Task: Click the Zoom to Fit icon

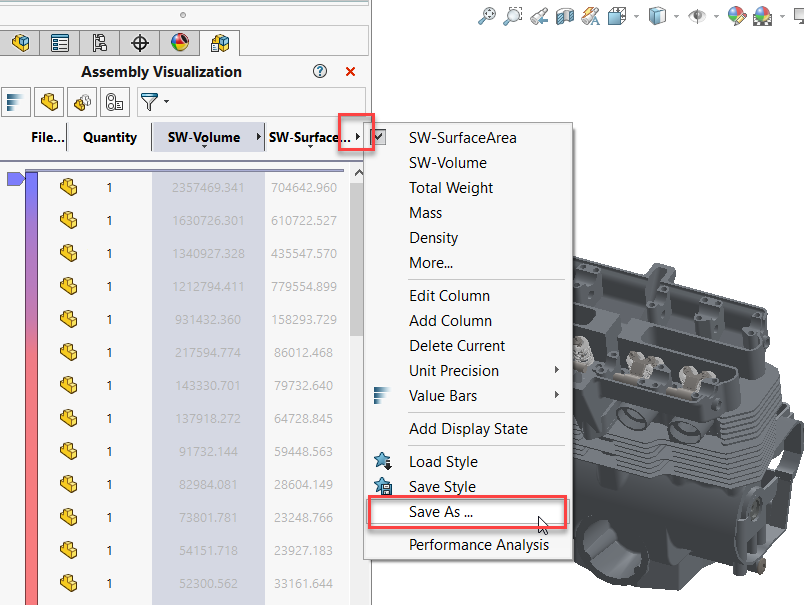Action: click(x=487, y=16)
